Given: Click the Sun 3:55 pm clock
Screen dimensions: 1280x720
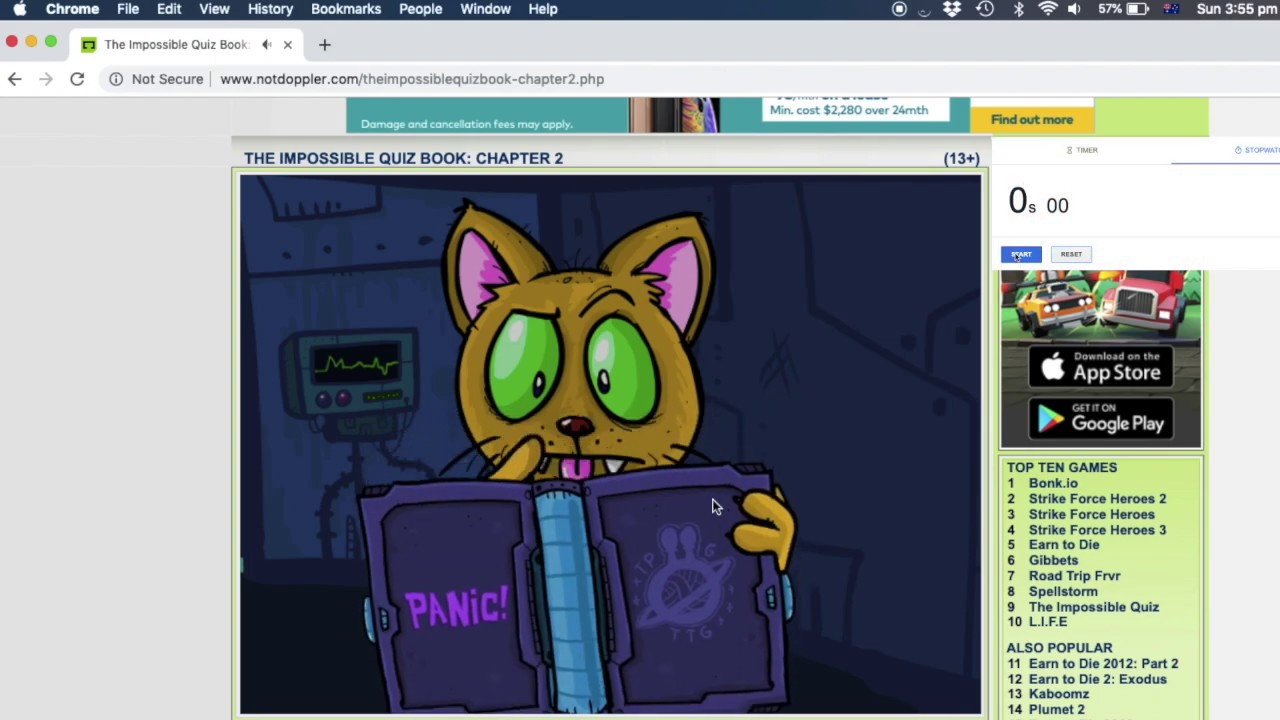Looking at the screenshot, I should point(1236,9).
